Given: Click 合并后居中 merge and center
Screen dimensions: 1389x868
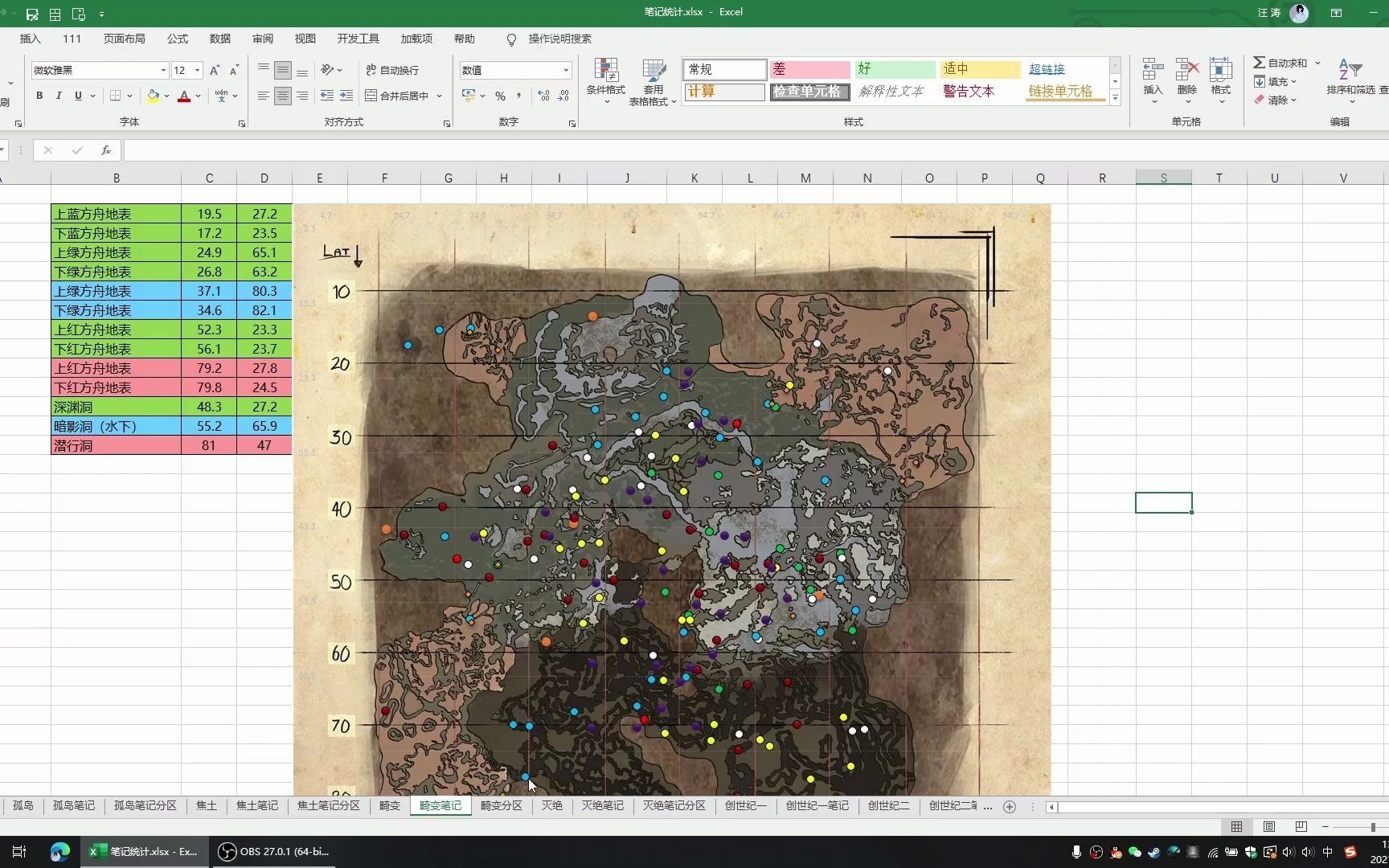Looking at the screenshot, I should coord(397,96).
